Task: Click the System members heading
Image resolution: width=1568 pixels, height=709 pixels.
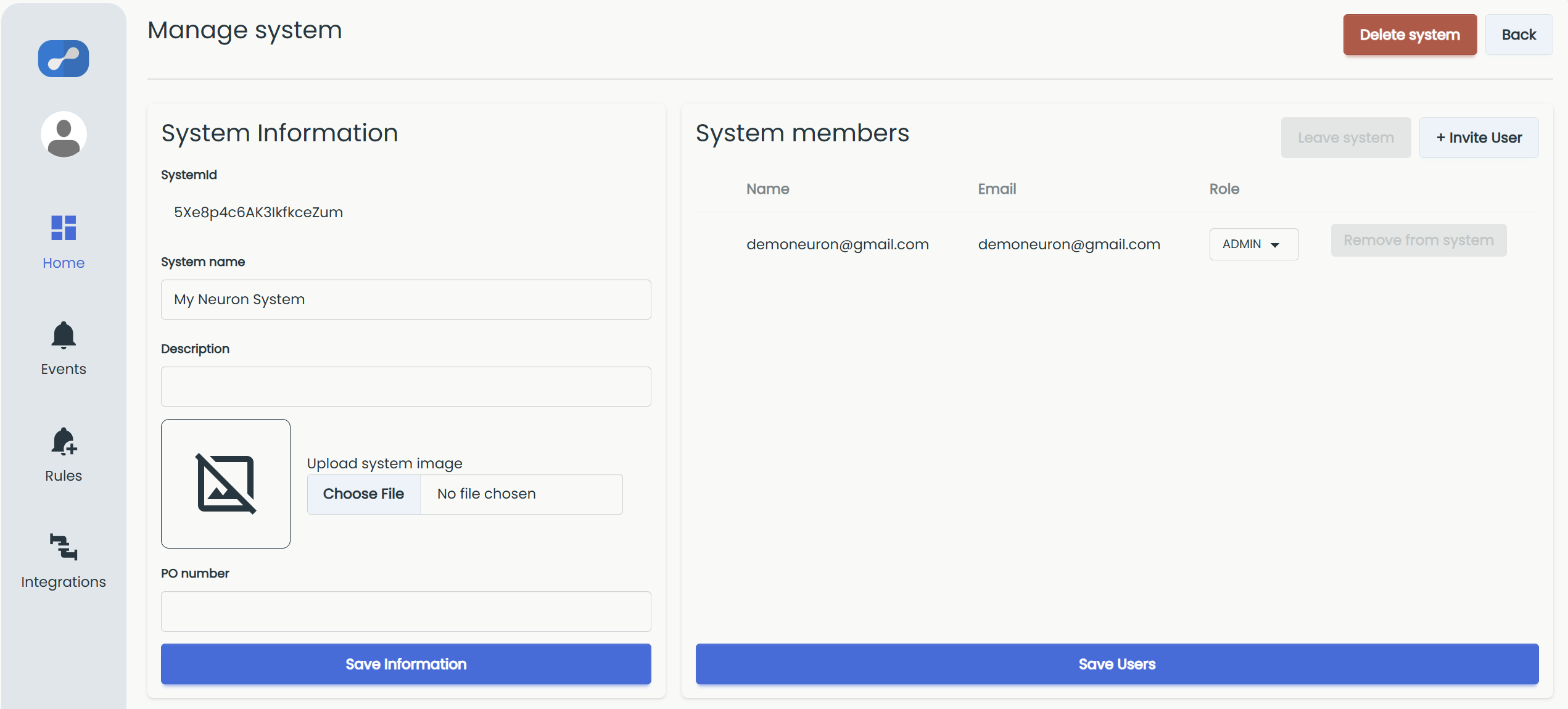Action: tap(802, 133)
